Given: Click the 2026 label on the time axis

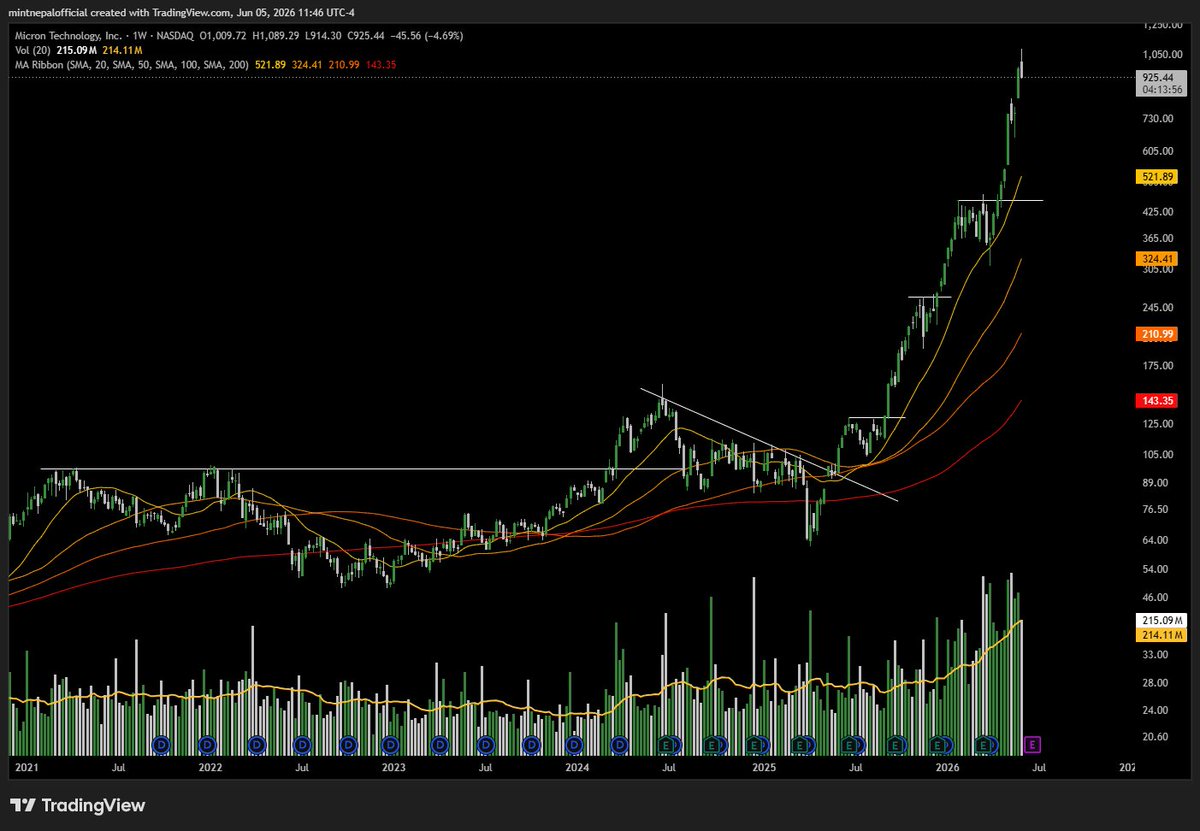Looking at the screenshot, I should tap(947, 768).
